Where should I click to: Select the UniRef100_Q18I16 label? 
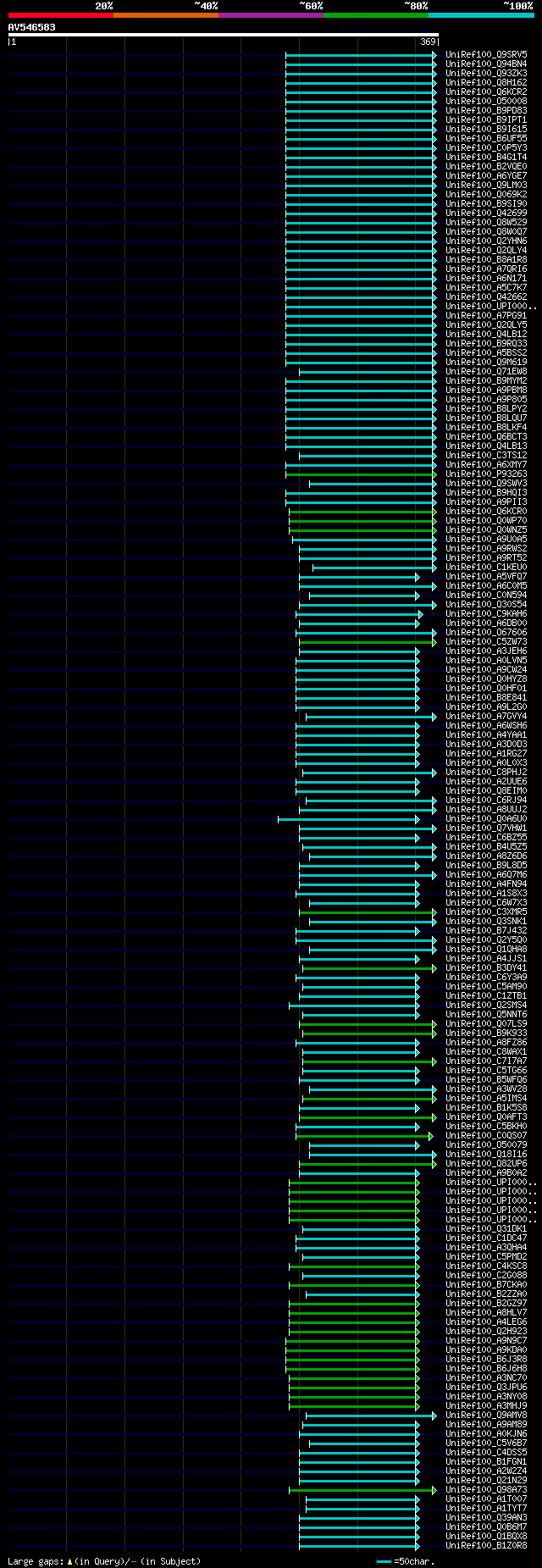pyautogui.click(x=486, y=1154)
